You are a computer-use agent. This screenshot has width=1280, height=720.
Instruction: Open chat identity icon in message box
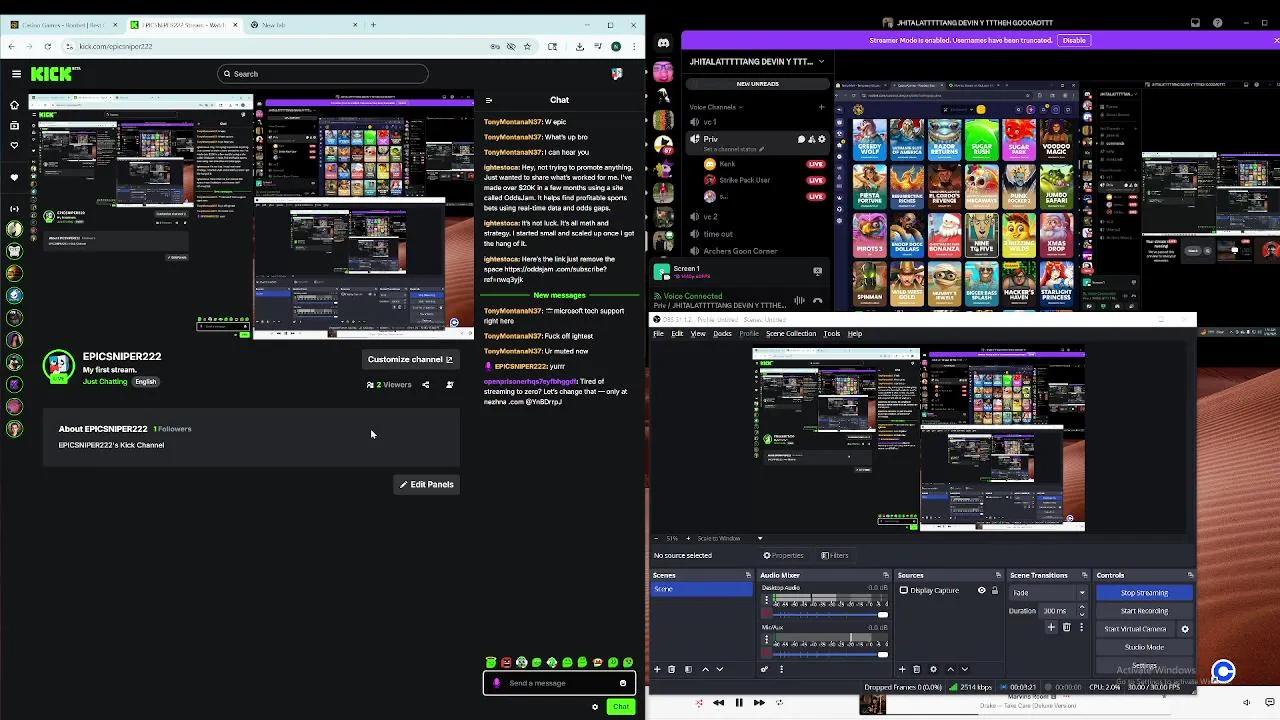coord(497,683)
